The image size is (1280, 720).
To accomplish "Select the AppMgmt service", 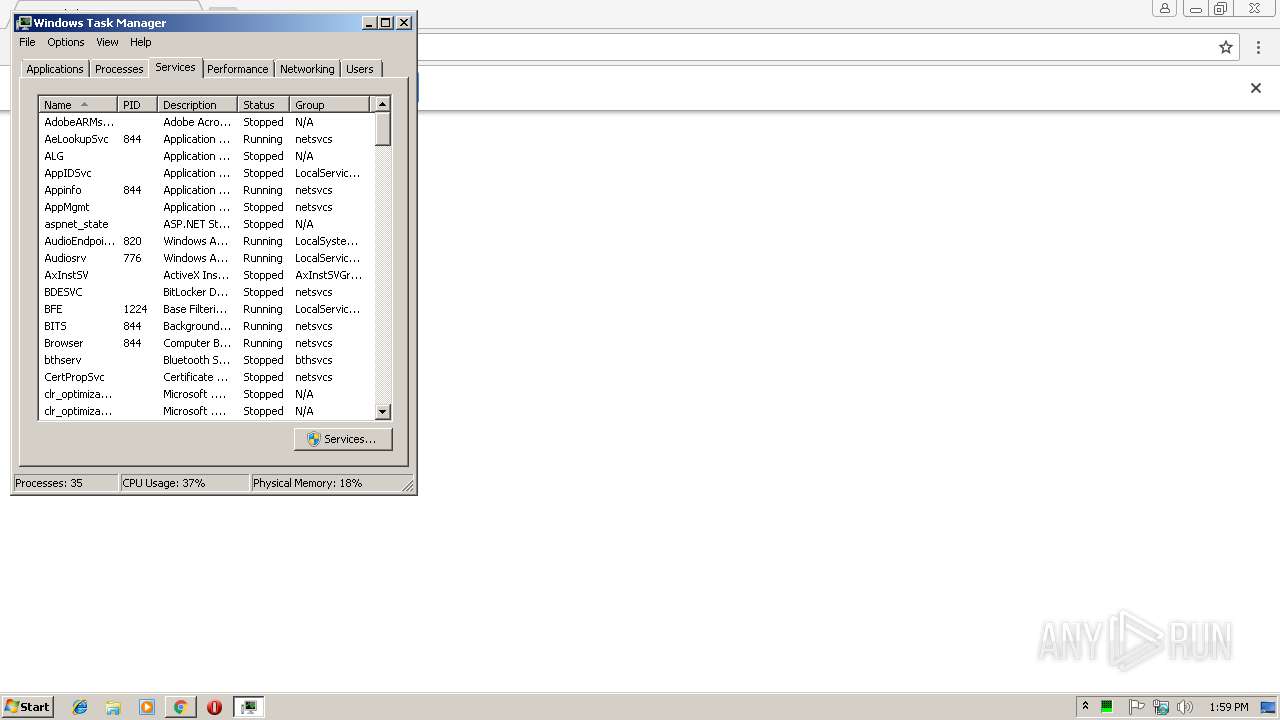I will [206, 207].
